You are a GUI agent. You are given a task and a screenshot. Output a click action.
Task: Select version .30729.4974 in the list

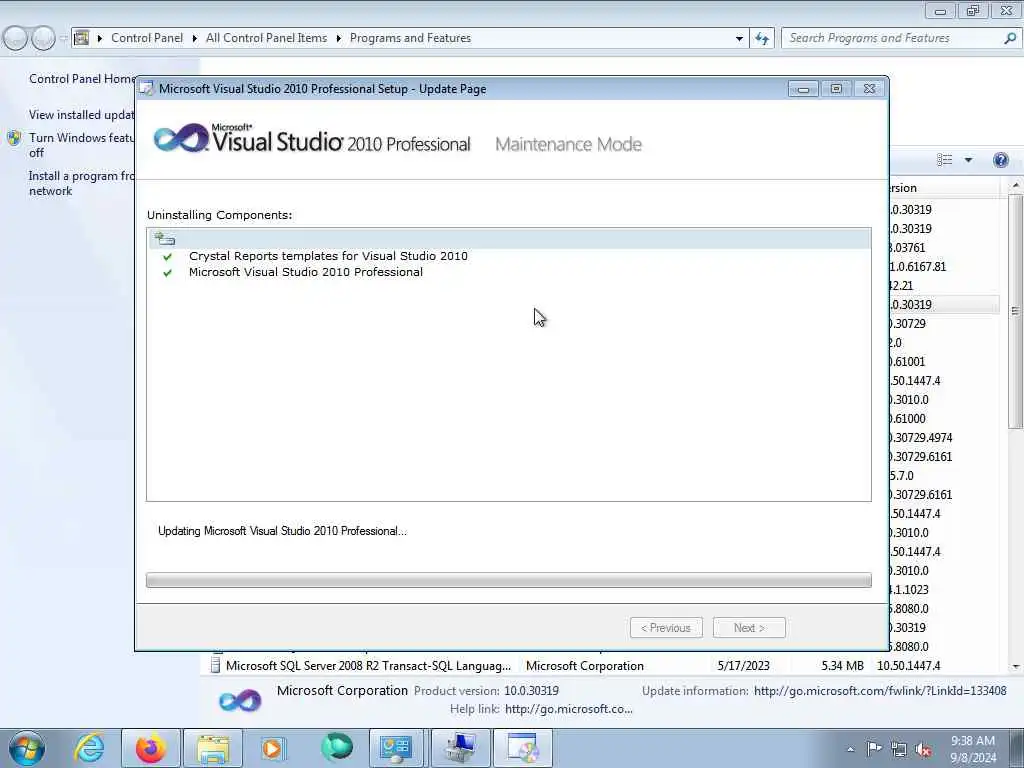coord(921,438)
